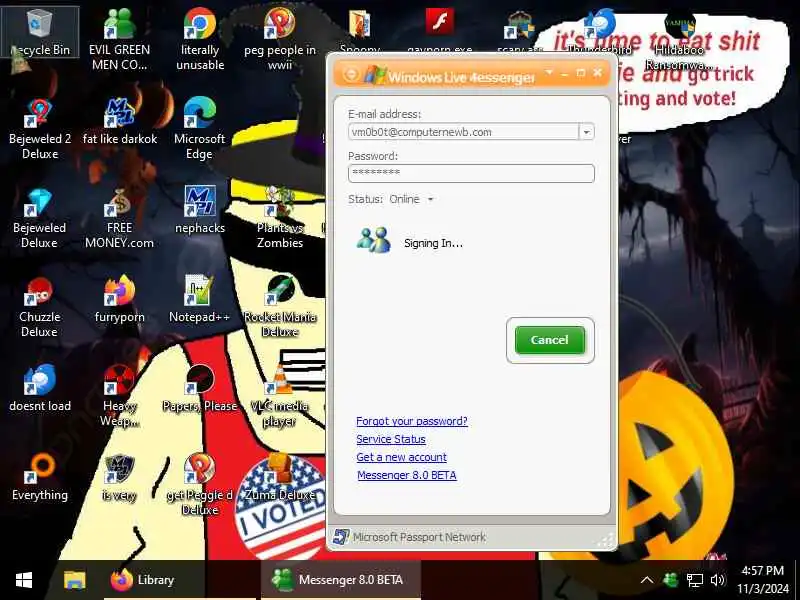
Task: Open the Everything search shortcut
Action: (x=40, y=478)
